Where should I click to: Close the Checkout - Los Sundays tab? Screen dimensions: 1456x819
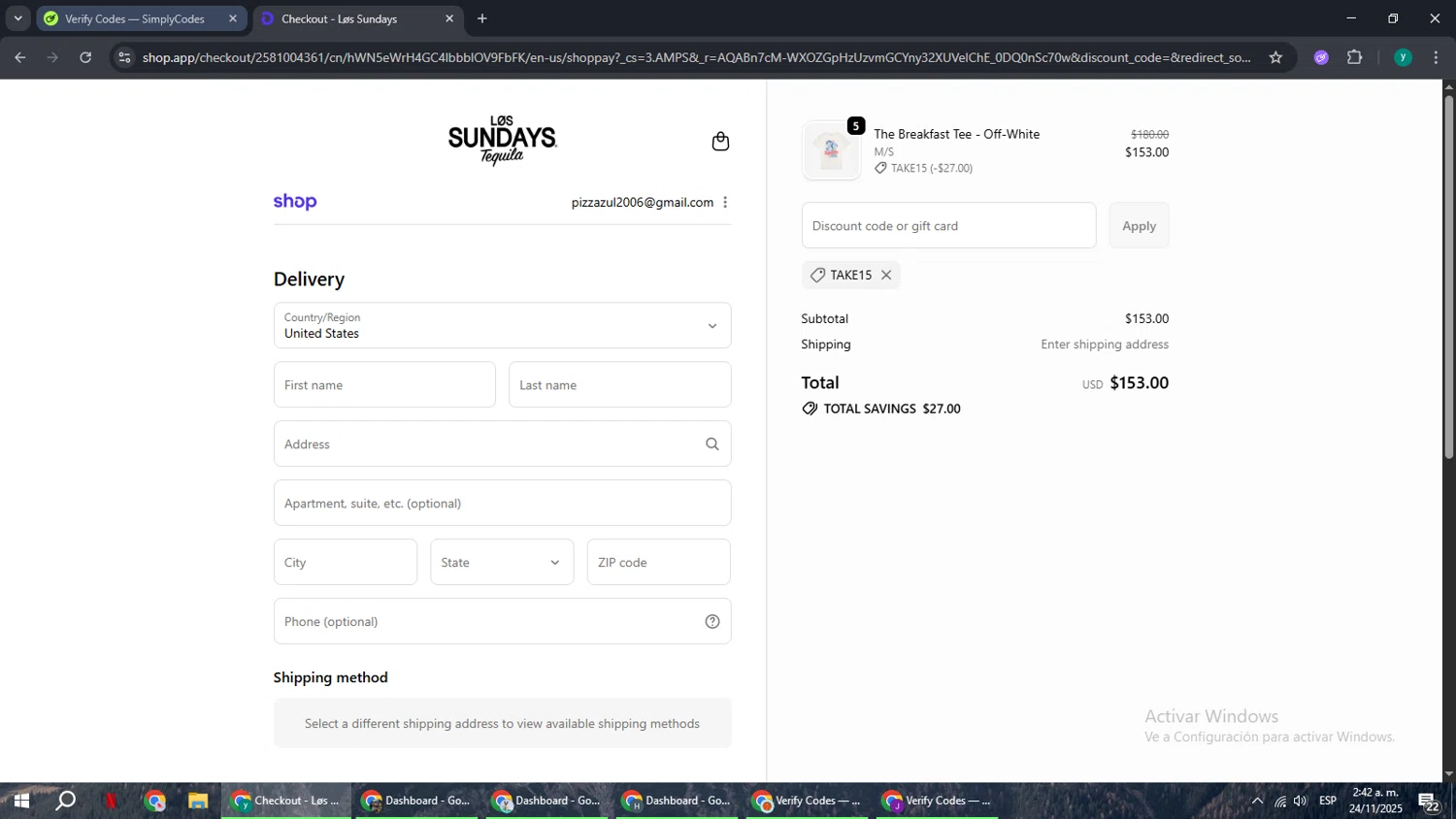click(x=449, y=18)
